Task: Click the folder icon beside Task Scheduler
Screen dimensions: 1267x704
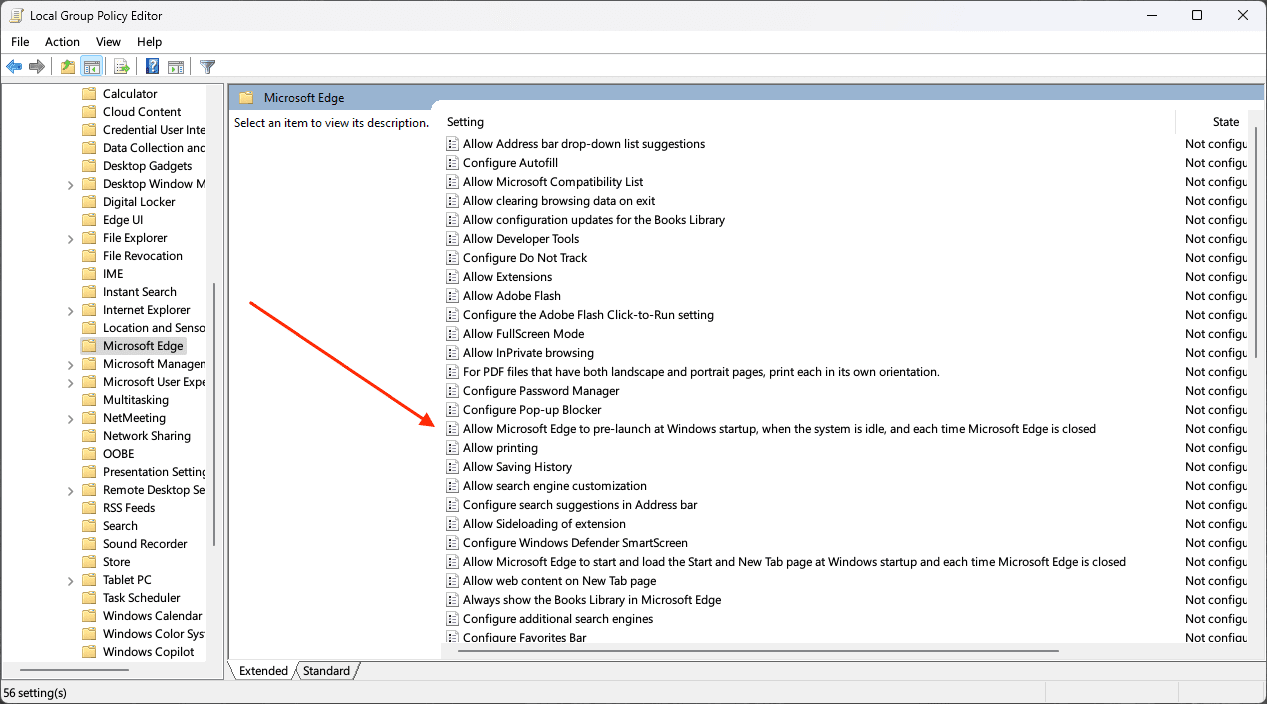Action: coord(89,598)
